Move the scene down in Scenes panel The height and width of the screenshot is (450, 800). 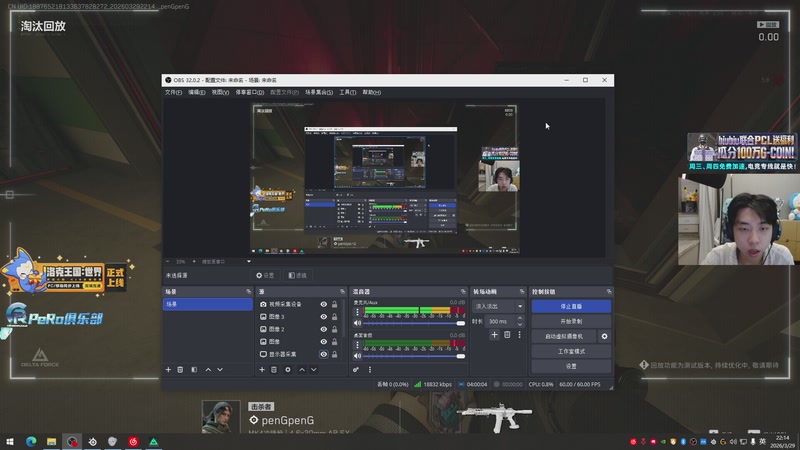pyautogui.click(x=220, y=369)
